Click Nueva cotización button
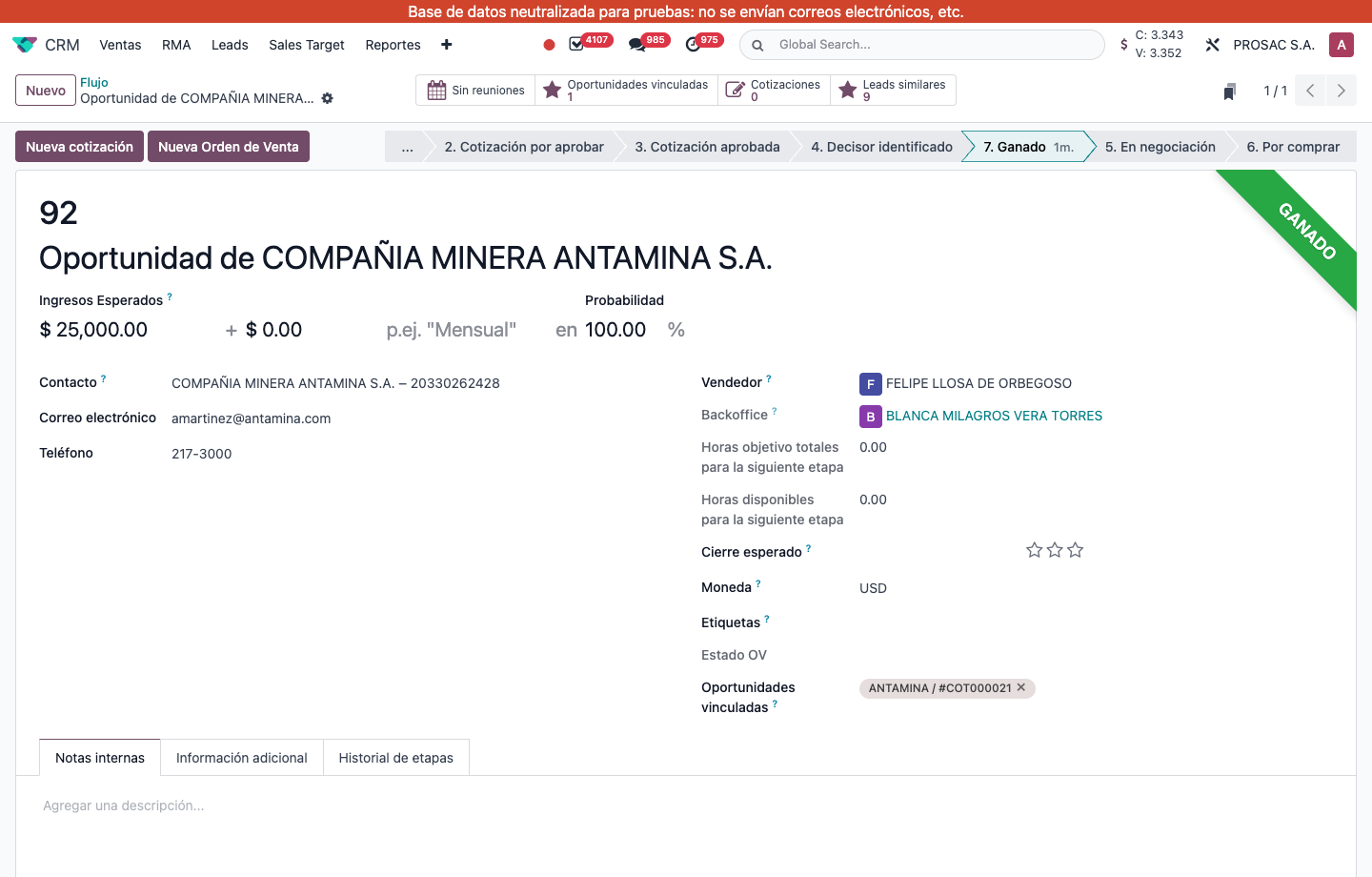Viewport: 1372px width, 877px height. point(79,147)
